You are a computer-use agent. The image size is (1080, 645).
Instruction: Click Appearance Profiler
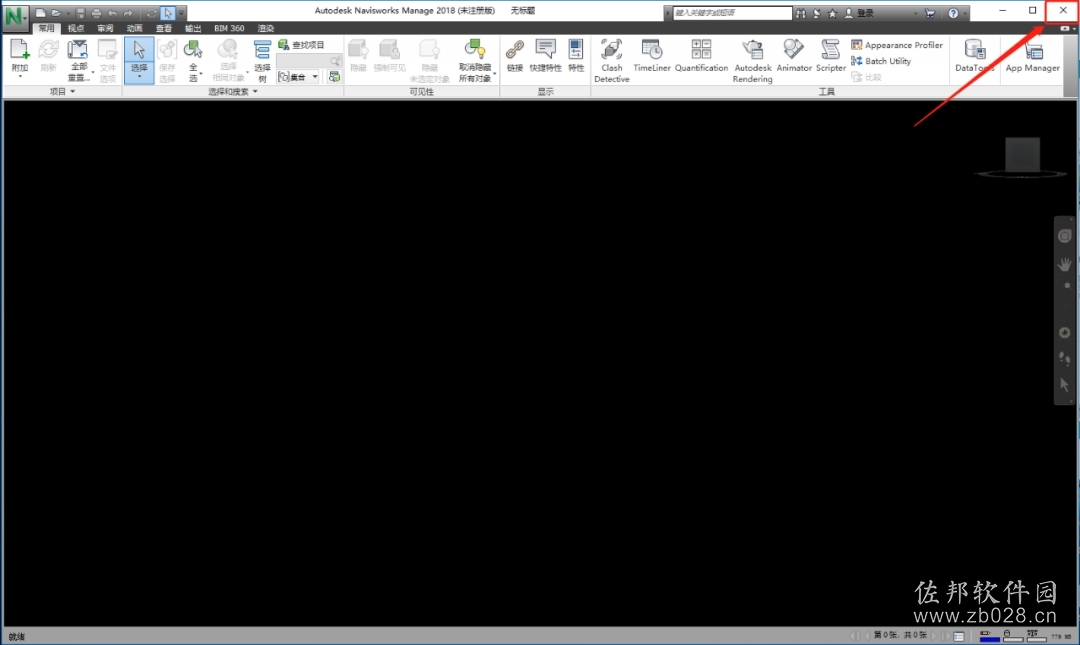897,45
